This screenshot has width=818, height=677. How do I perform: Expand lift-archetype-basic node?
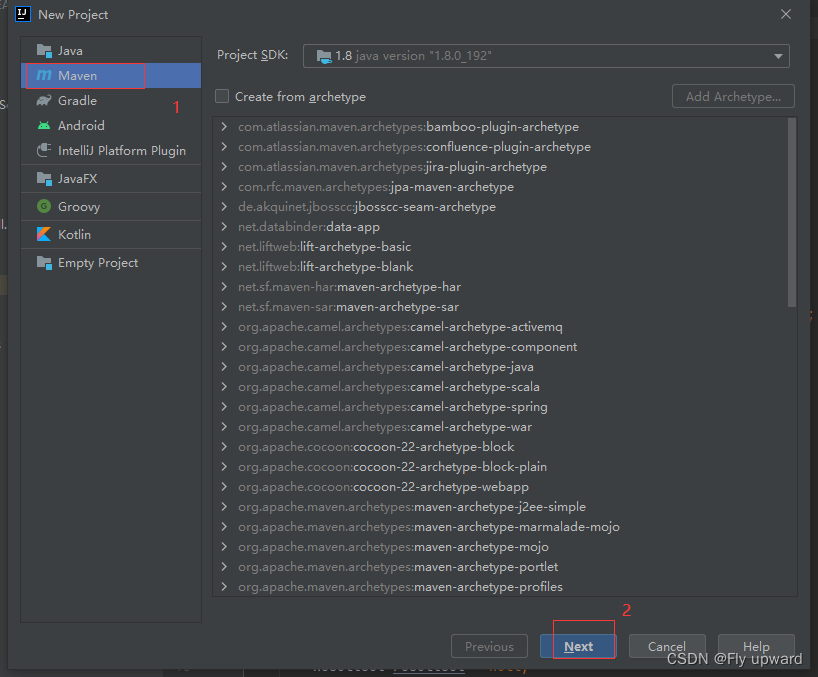pyautogui.click(x=224, y=247)
